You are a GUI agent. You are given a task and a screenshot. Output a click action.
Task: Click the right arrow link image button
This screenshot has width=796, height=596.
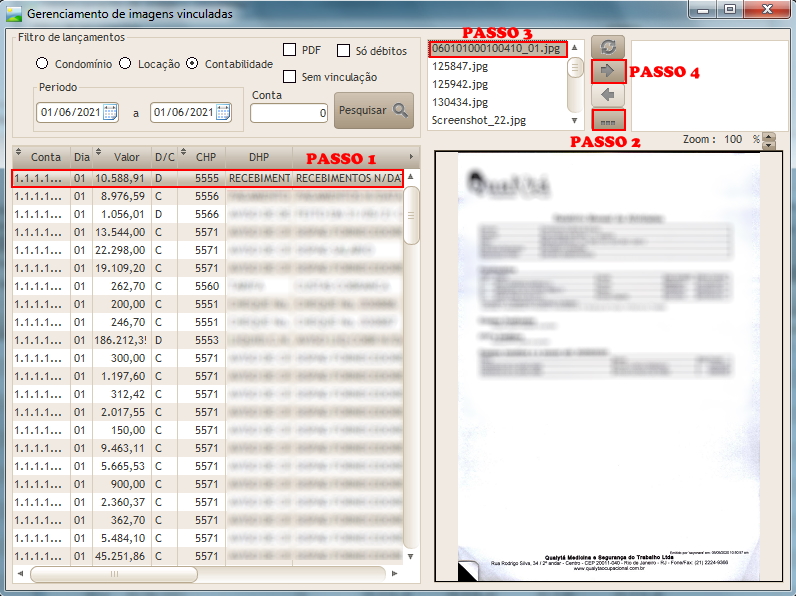pos(609,71)
